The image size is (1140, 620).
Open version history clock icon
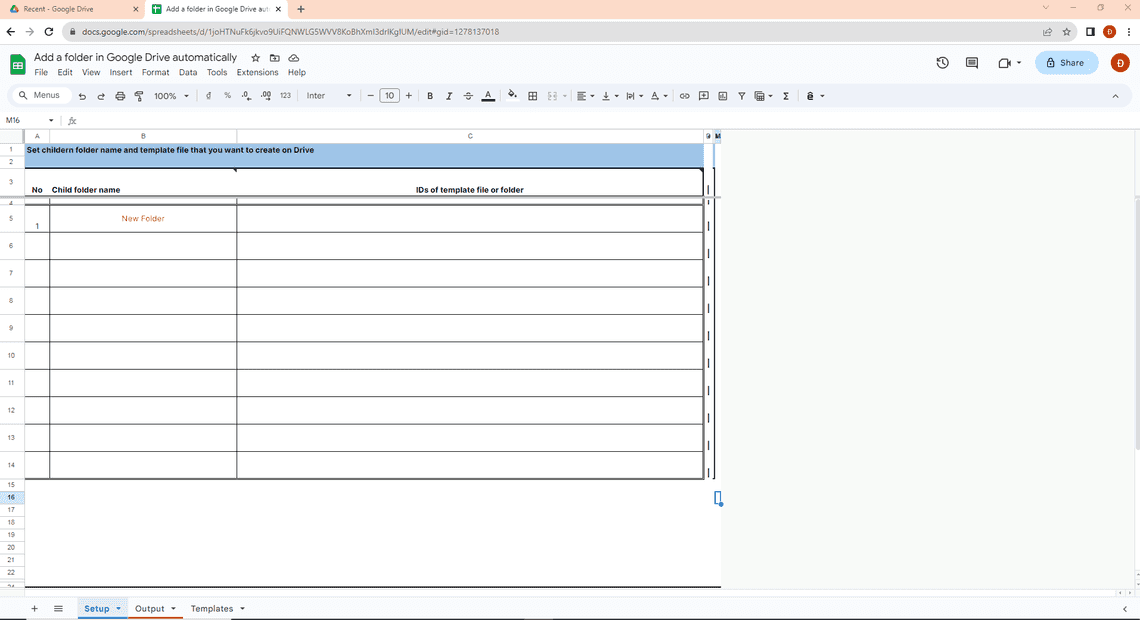click(x=942, y=63)
